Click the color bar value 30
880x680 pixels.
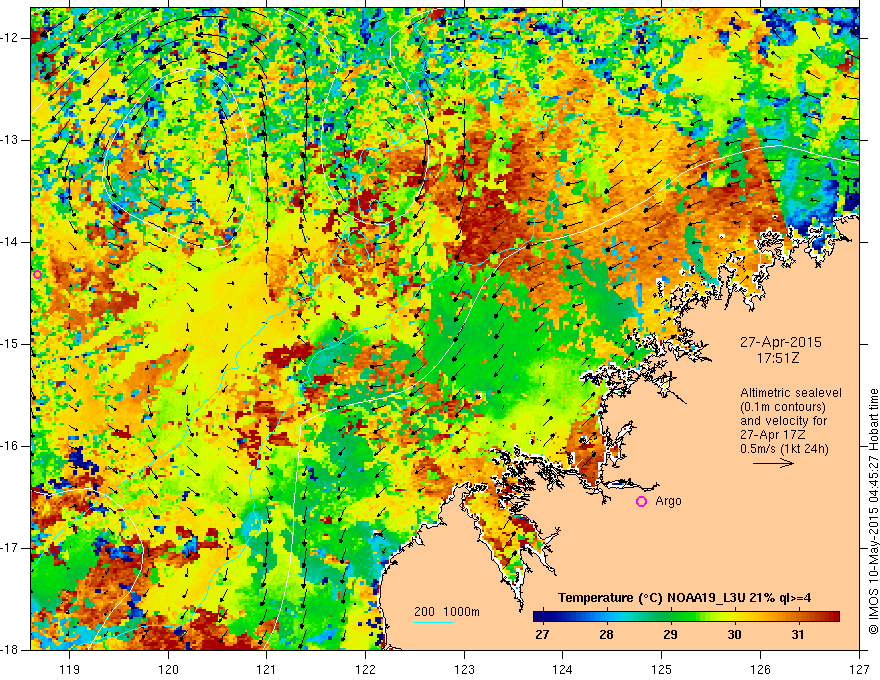pyautogui.click(x=734, y=635)
